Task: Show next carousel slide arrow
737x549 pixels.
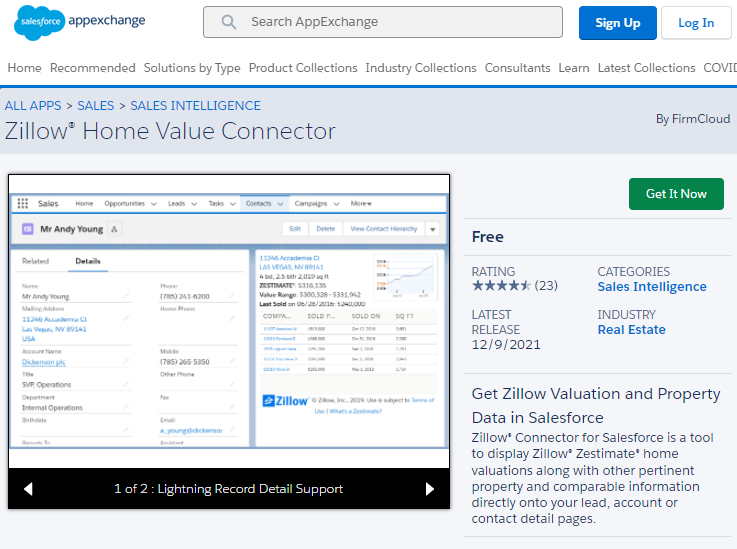Action: click(430, 489)
